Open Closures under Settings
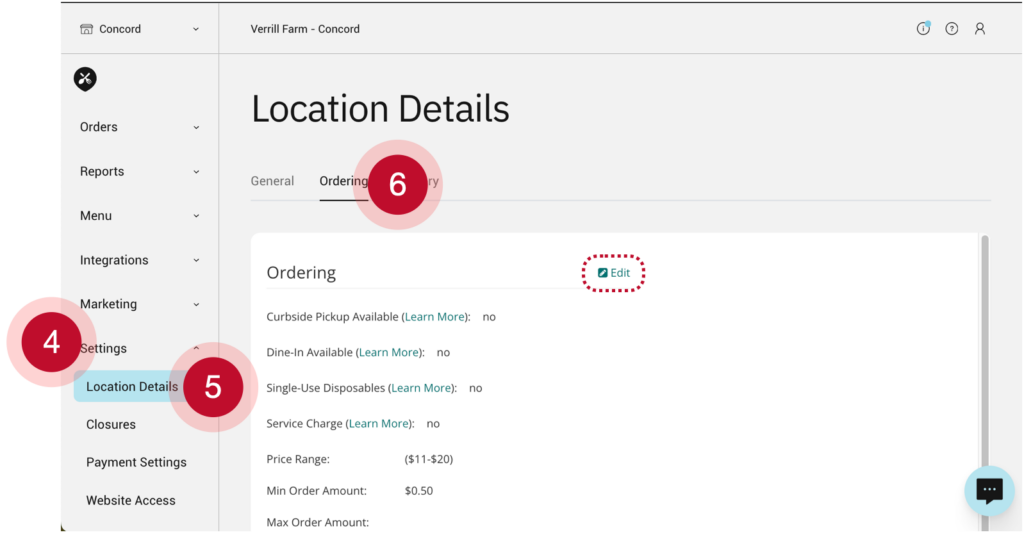The height and width of the screenshot is (537, 1024). tap(111, 424)
